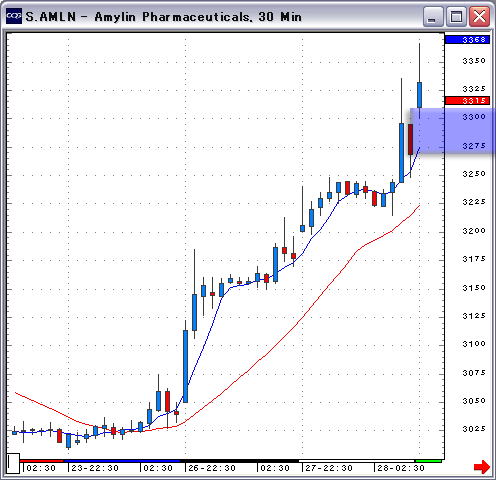Minimize the Amylin Pharmaceuticals chart window
This screenshot has width=496, height=480.
click(433, 16)
